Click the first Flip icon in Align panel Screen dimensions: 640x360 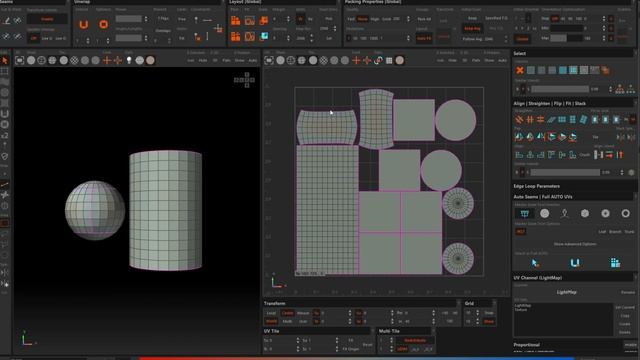click(519, 137)
